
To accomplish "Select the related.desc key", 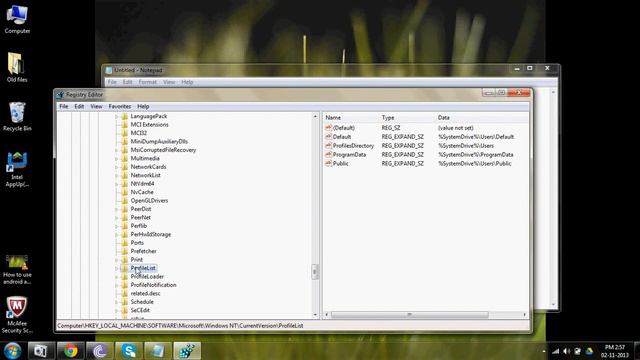I will click(145, 293).
